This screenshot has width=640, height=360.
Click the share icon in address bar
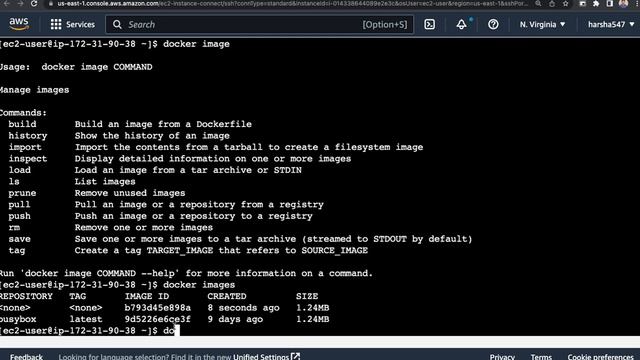(552, 4)
